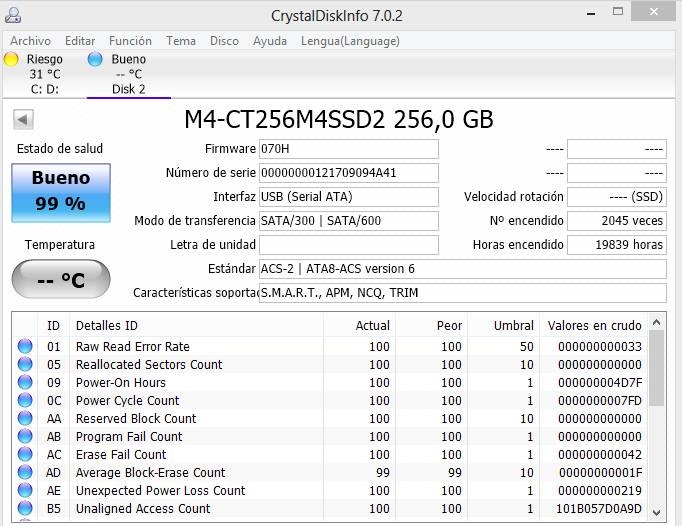Select the Raw Read Error Rate row text
Viewport: 682px width, 526px height.
click(x=133, y=346)
